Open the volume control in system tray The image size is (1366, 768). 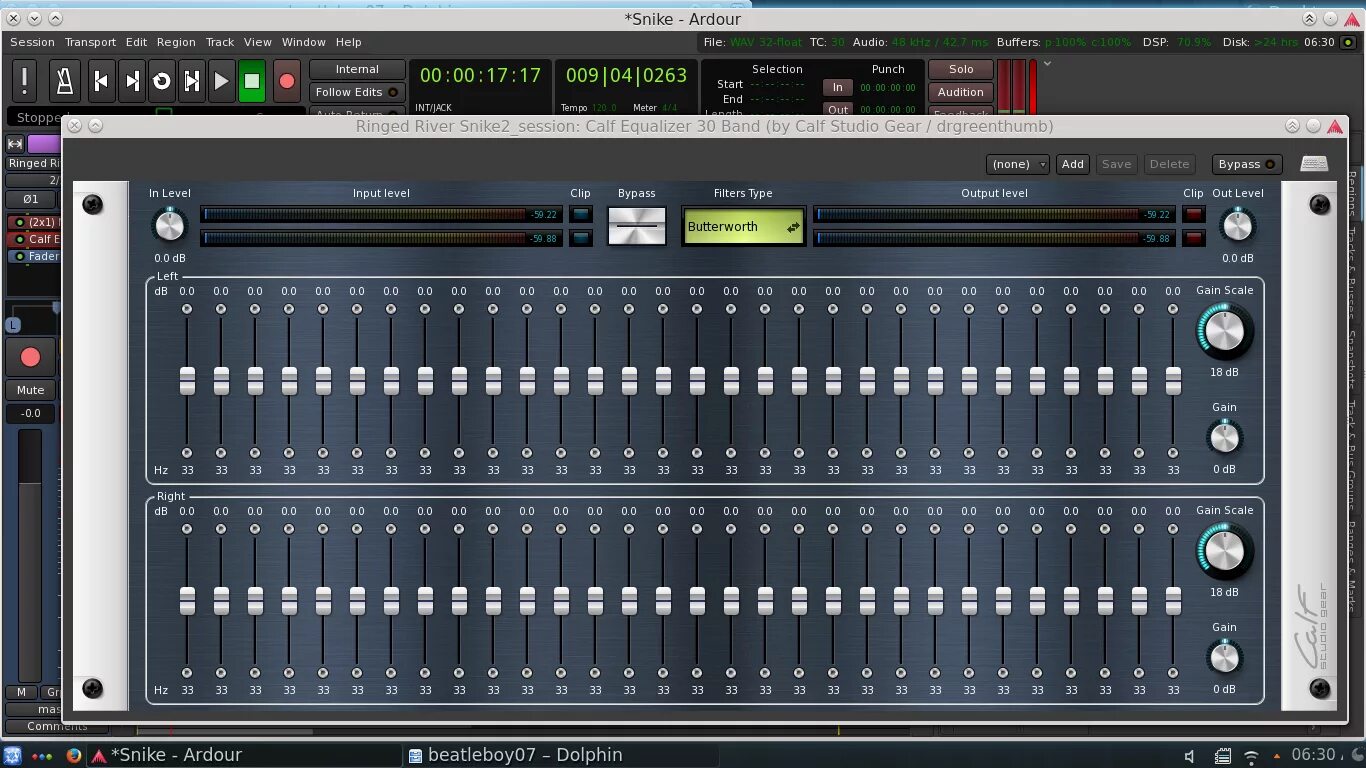(x=1190, y=756)
